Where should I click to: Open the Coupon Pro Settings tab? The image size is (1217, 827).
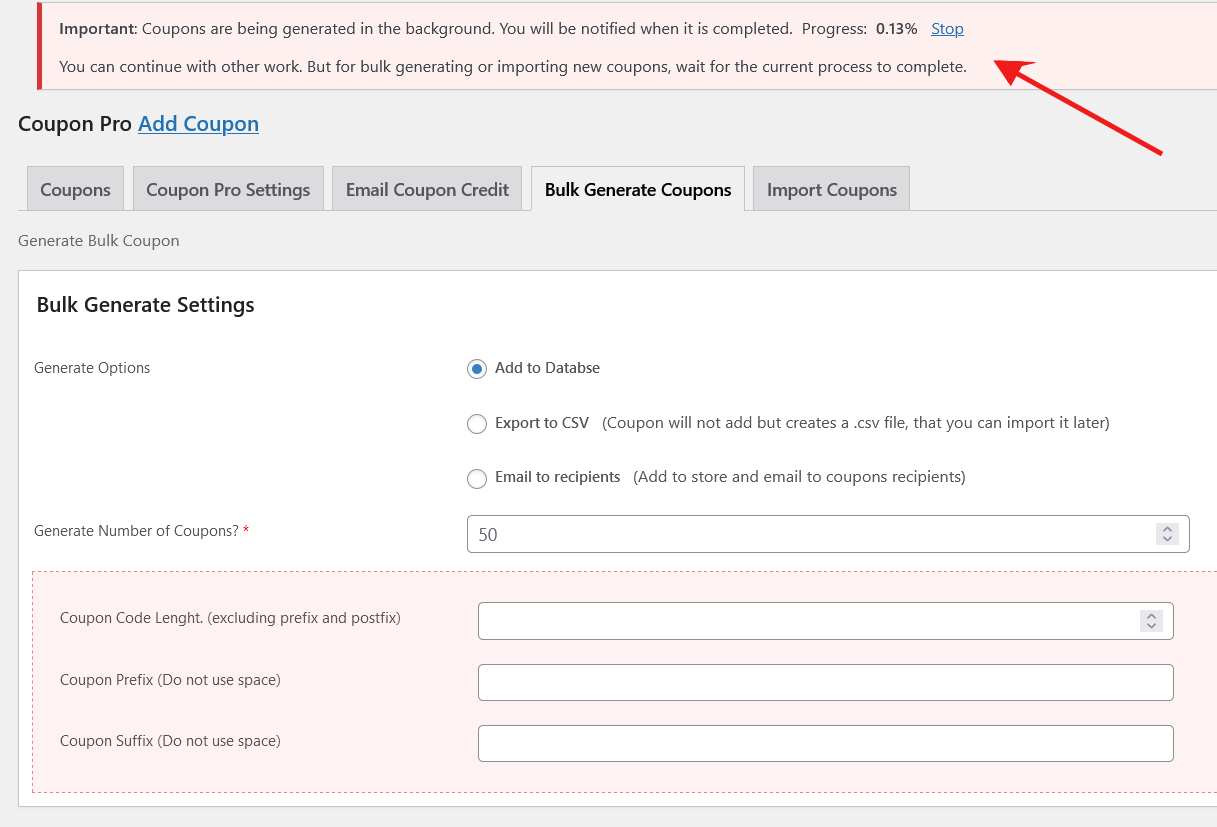click(228, 190)
